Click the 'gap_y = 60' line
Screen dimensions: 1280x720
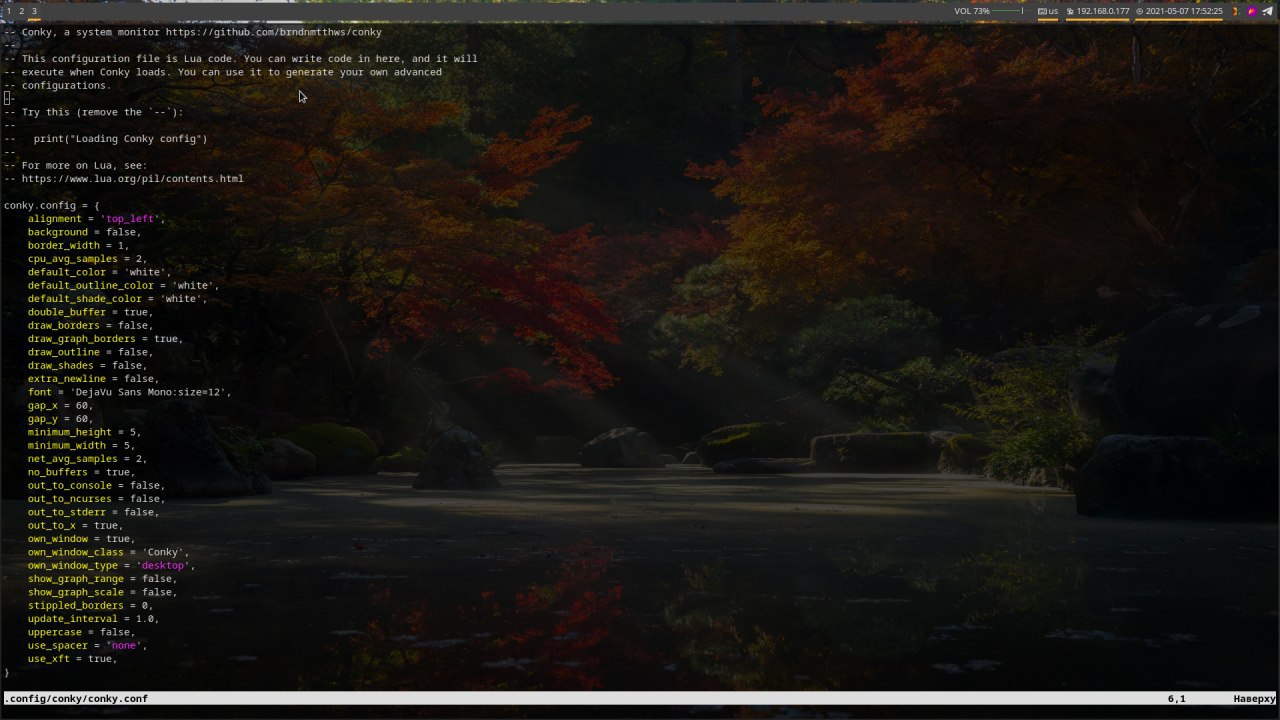pos(60,419)
